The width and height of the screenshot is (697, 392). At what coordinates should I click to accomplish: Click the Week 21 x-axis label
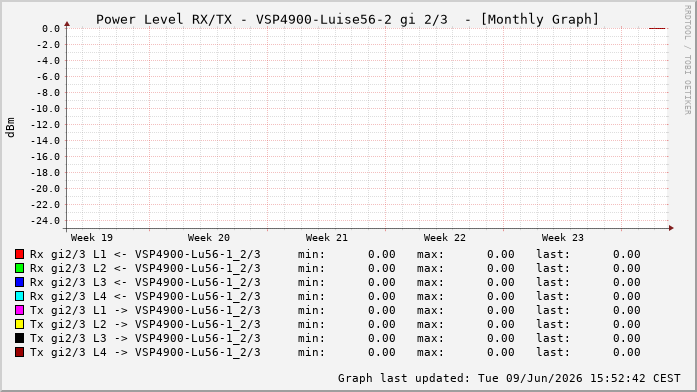click(x=327, y=238)
